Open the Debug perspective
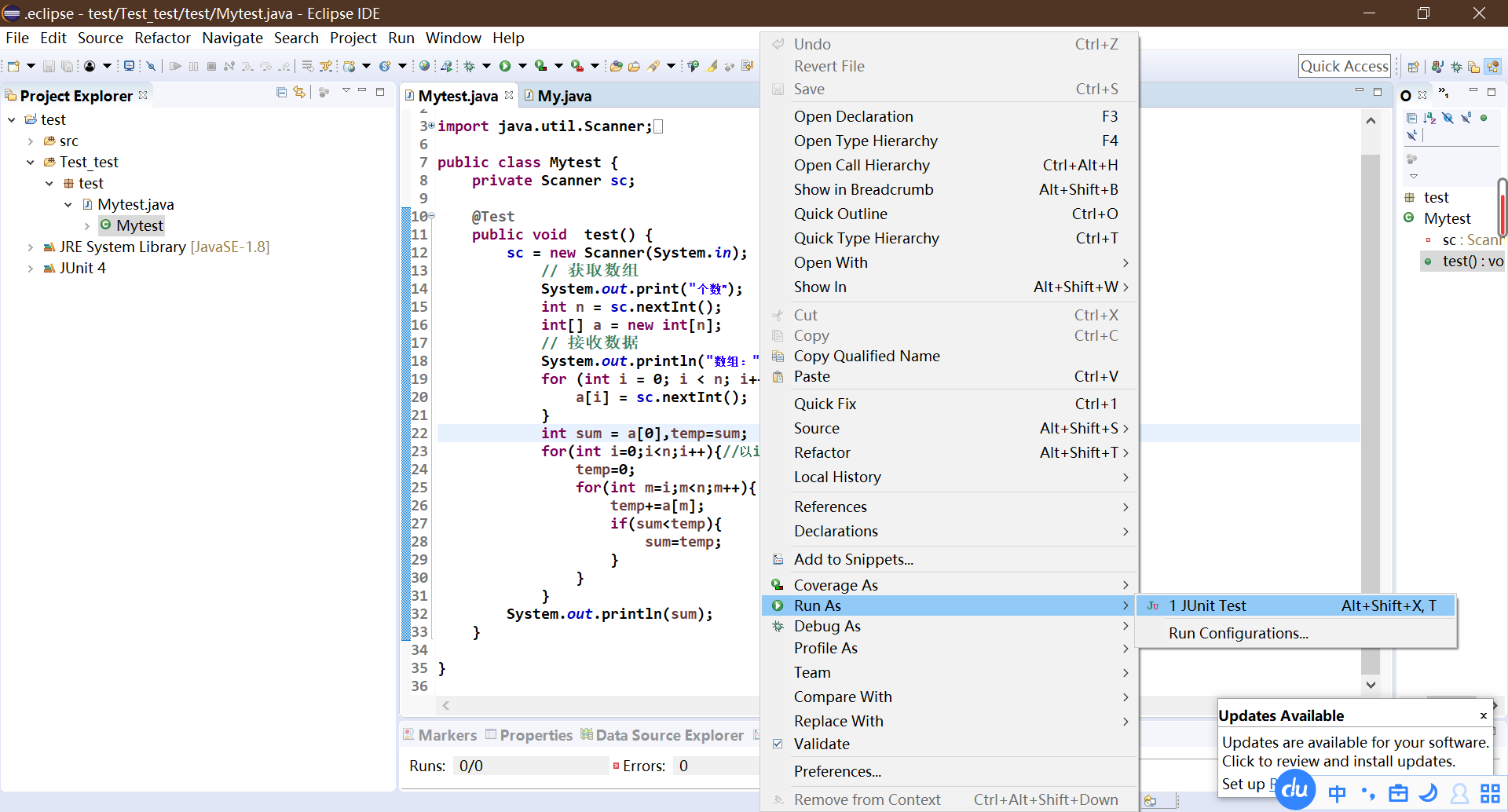1508x812 pixels. [x=1456, y=67]
